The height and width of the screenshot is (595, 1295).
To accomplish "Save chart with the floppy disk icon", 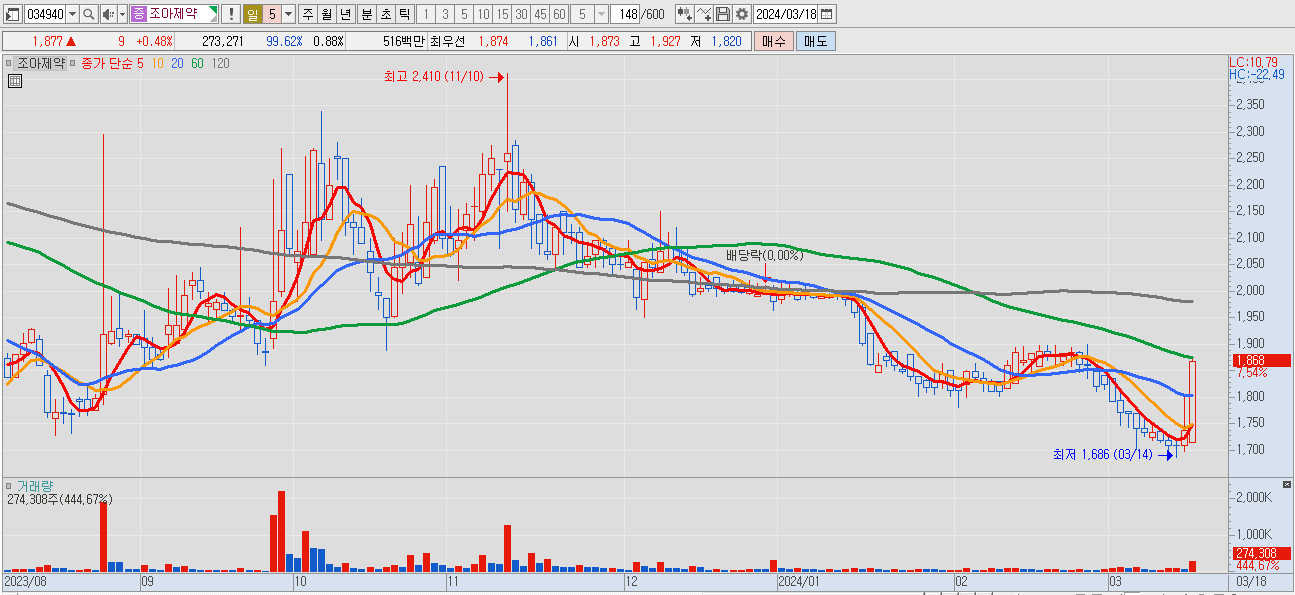I will (x=723, y=14).
